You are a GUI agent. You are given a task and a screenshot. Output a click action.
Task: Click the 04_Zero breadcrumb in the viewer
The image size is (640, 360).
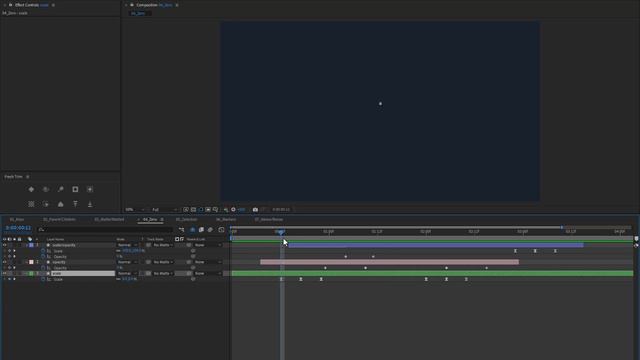point(138,13)
